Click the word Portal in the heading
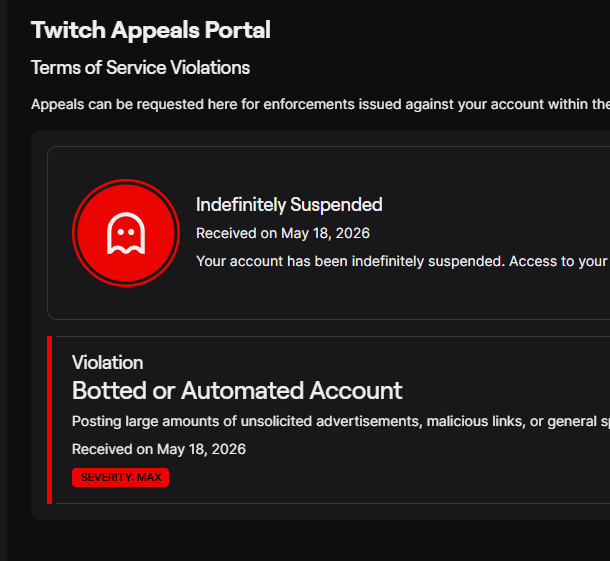 point(237,30)
